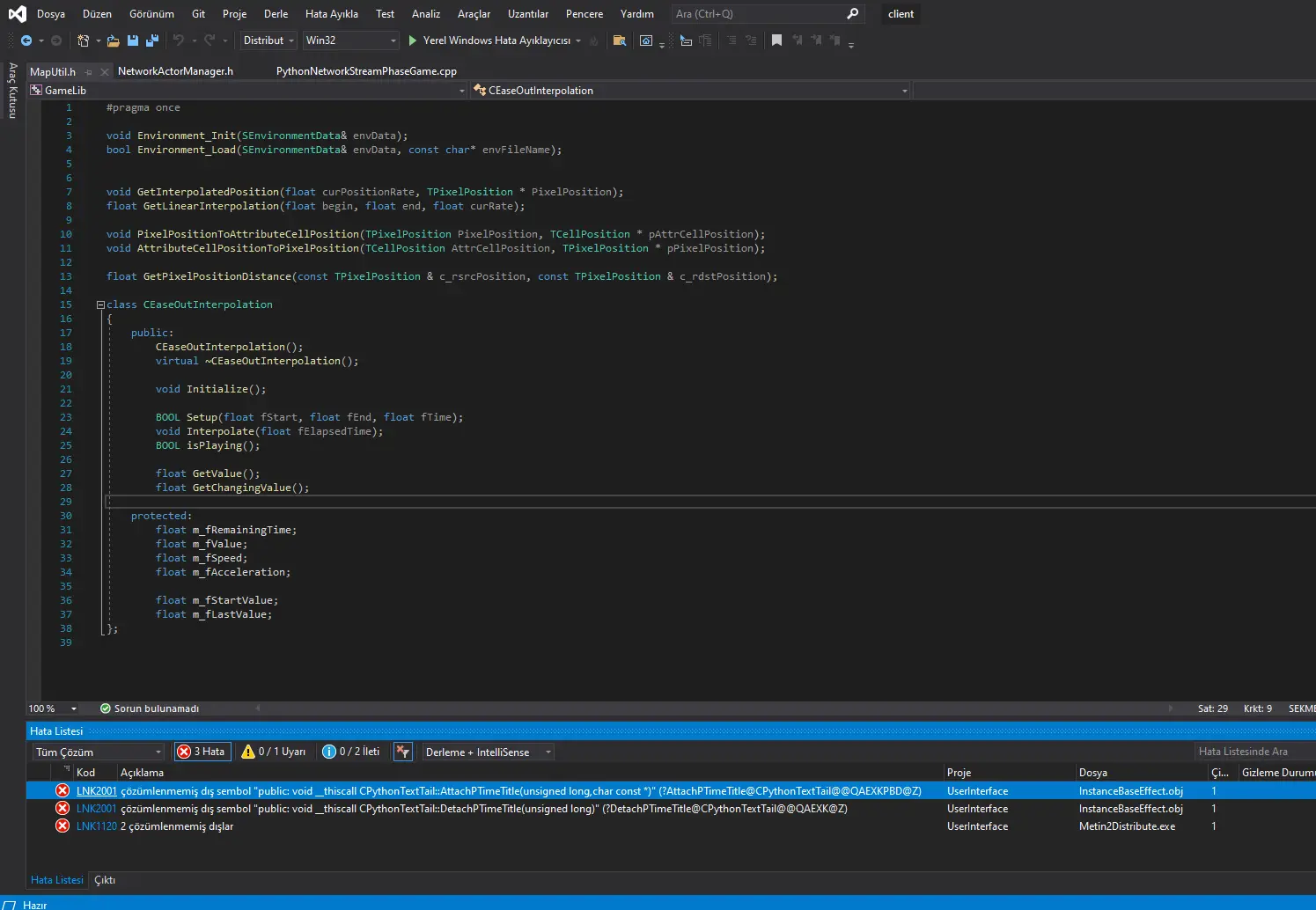Viewport: 1316px width, 910px height.
Task: Open the Pencere menu
Action: [x=584, y=14]
